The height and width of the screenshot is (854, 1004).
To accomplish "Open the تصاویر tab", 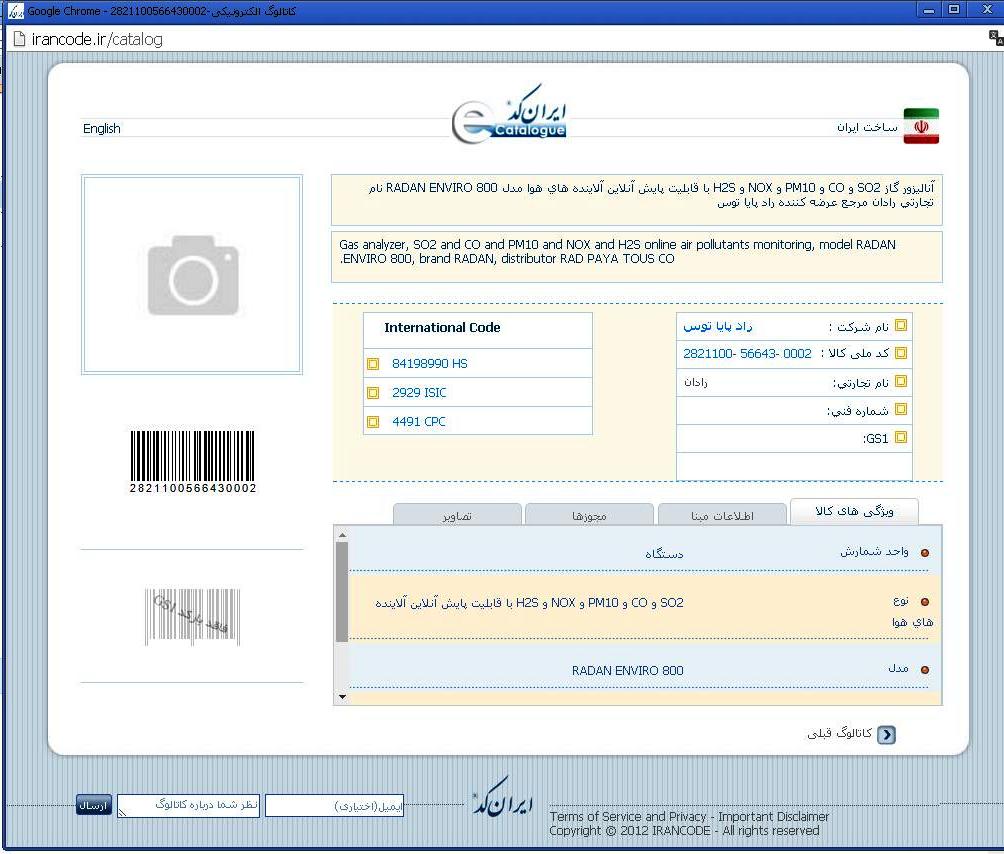I will point(457,515).
